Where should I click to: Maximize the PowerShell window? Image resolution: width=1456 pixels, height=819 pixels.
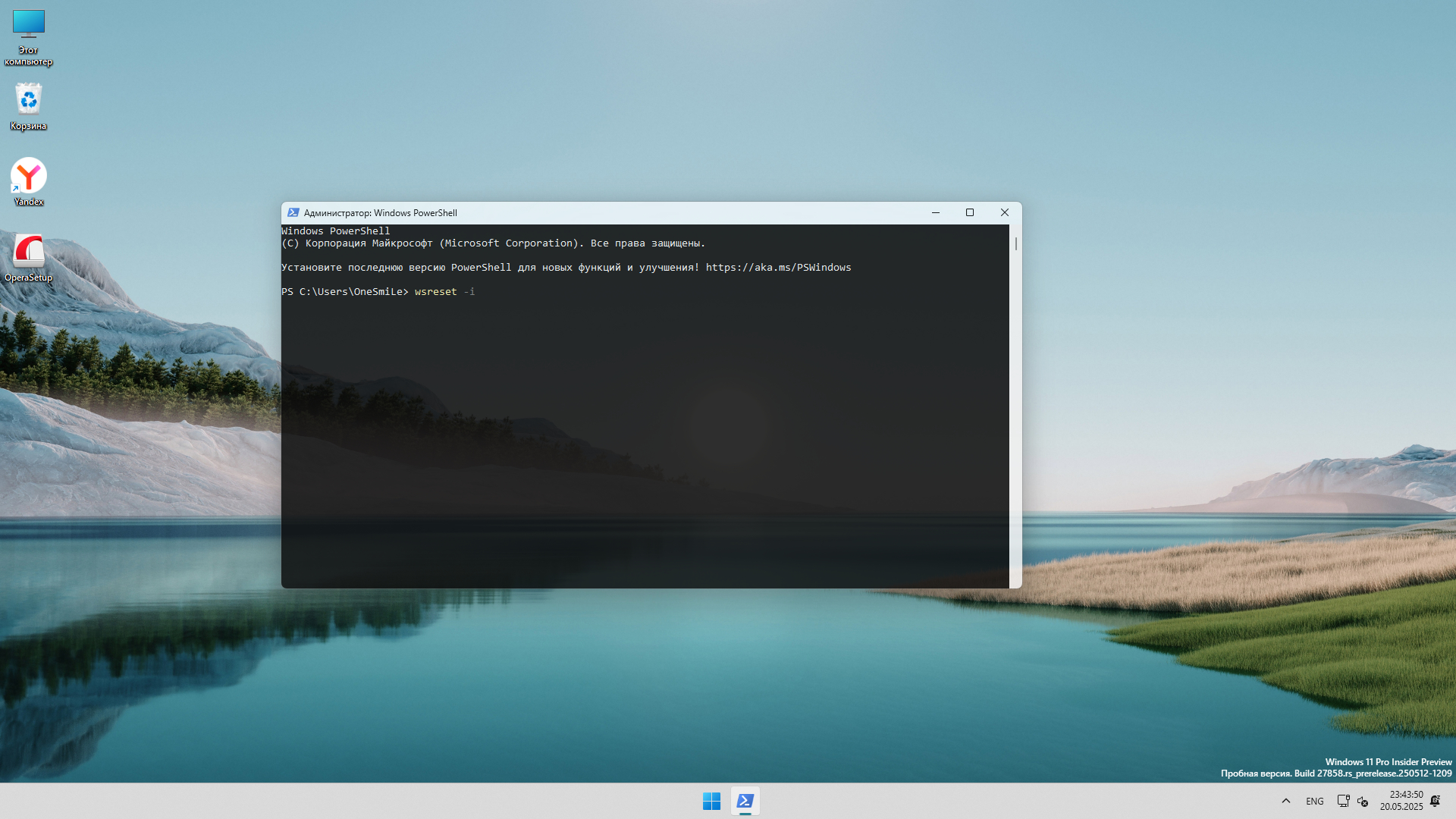(970, 213)
